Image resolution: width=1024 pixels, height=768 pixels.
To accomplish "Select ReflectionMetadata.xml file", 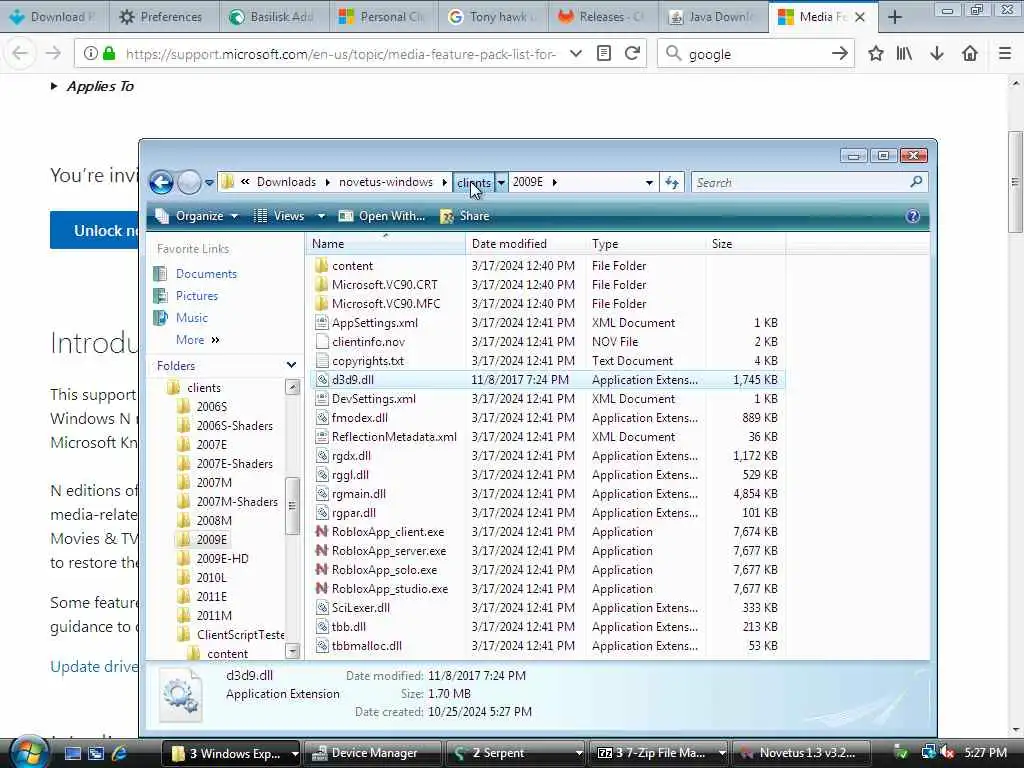I will pyautogui.click(x=394, y=437).
